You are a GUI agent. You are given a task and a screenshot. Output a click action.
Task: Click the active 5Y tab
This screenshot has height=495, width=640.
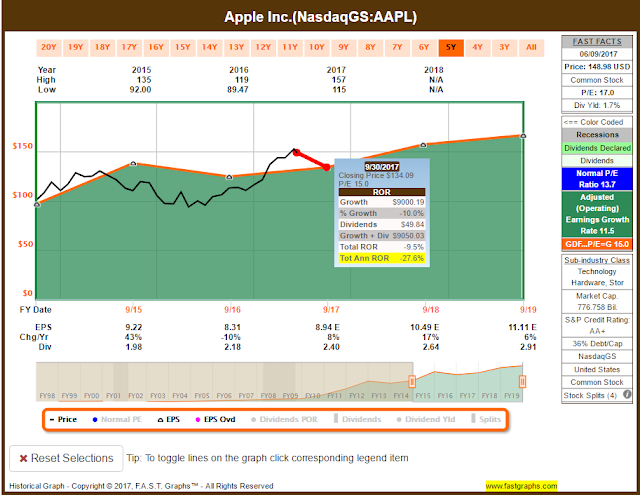451,47
